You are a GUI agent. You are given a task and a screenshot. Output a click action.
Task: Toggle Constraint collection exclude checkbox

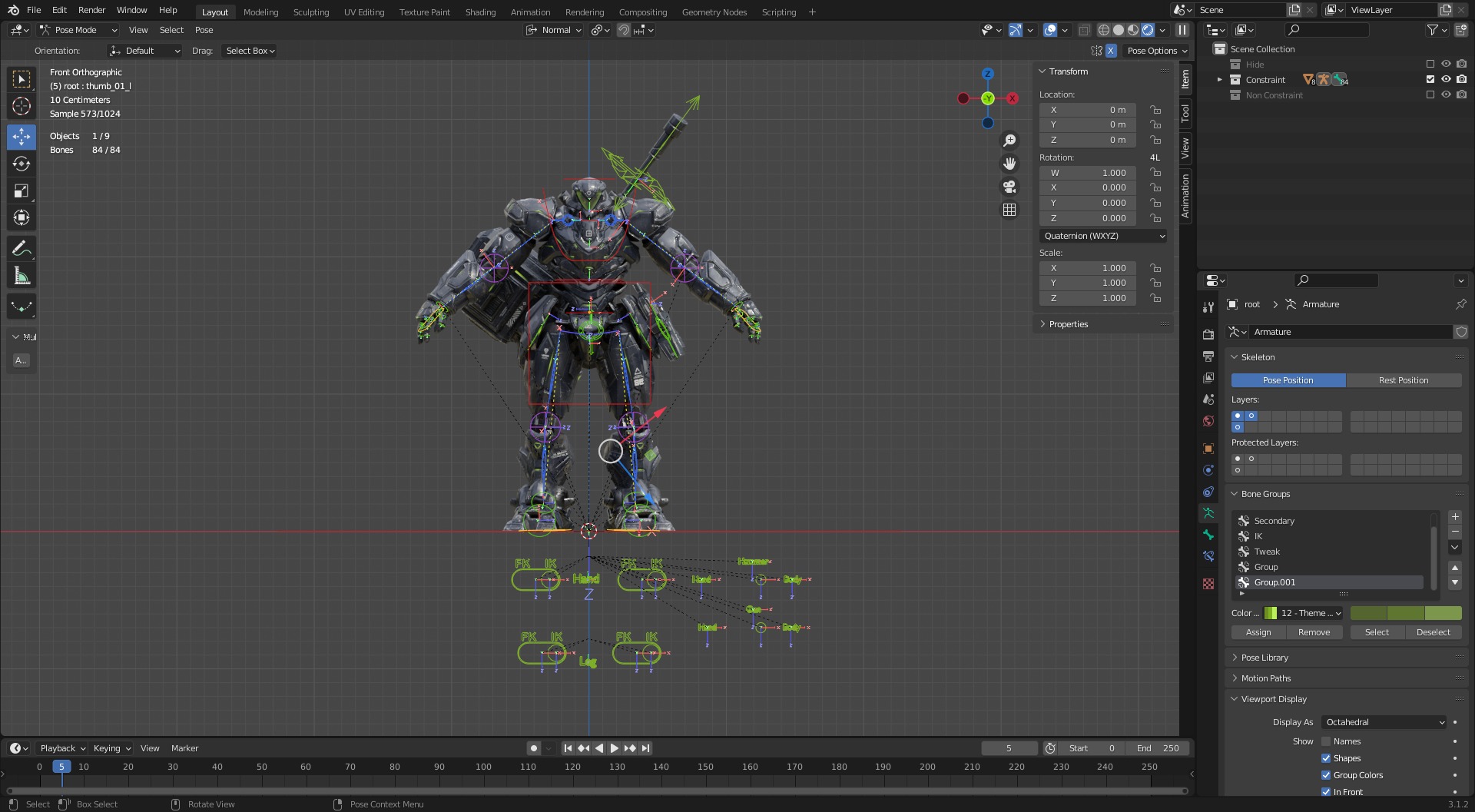pos(1430,80)
